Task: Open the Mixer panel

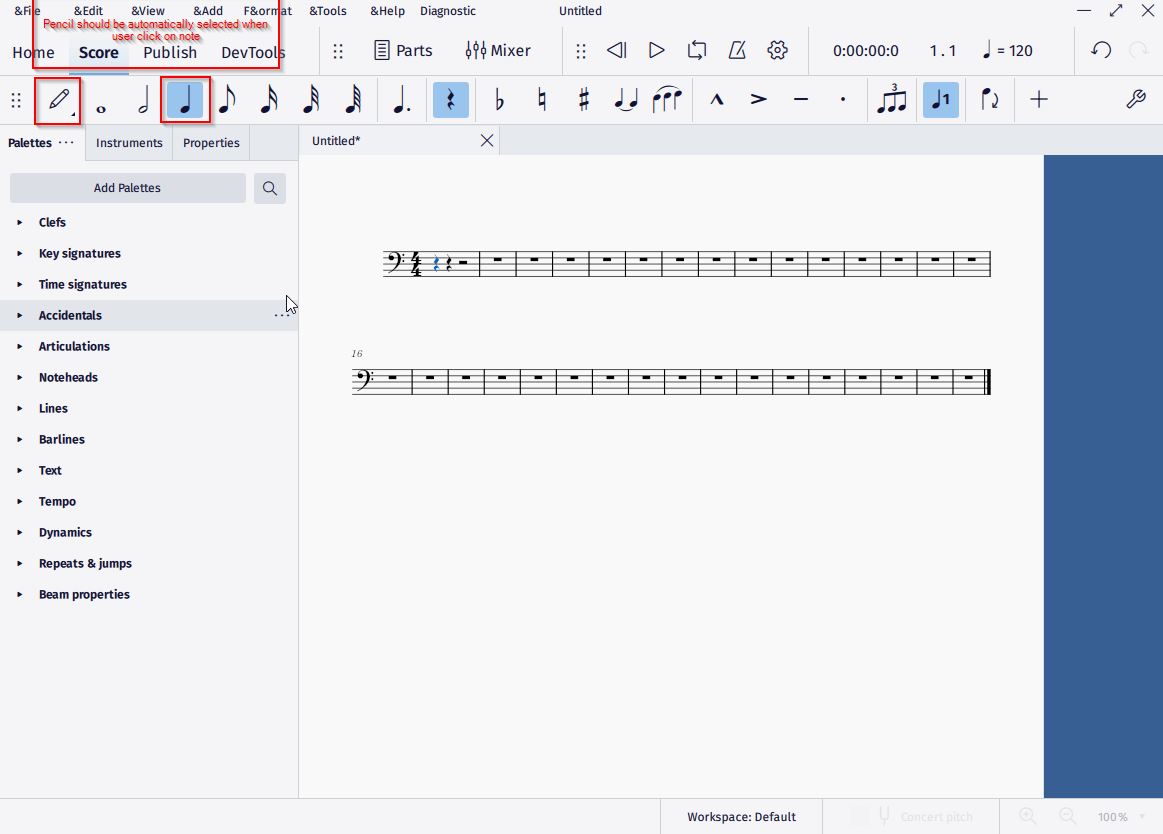Action: pyautogui.click(x=498, y=50)
